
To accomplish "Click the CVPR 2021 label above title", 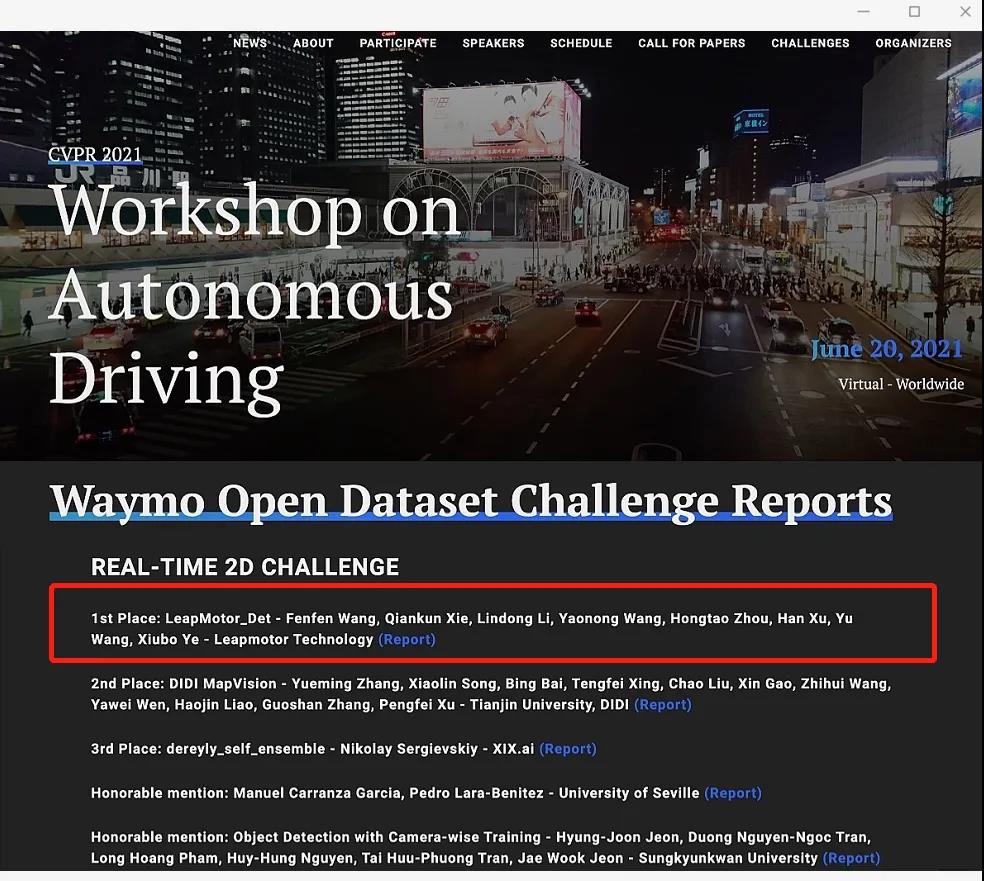I will (95, 155).
